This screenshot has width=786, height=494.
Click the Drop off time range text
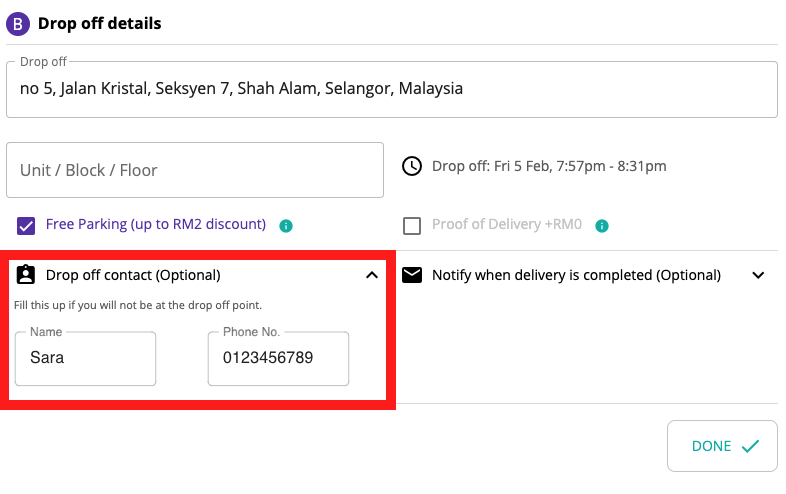(549, 166)
